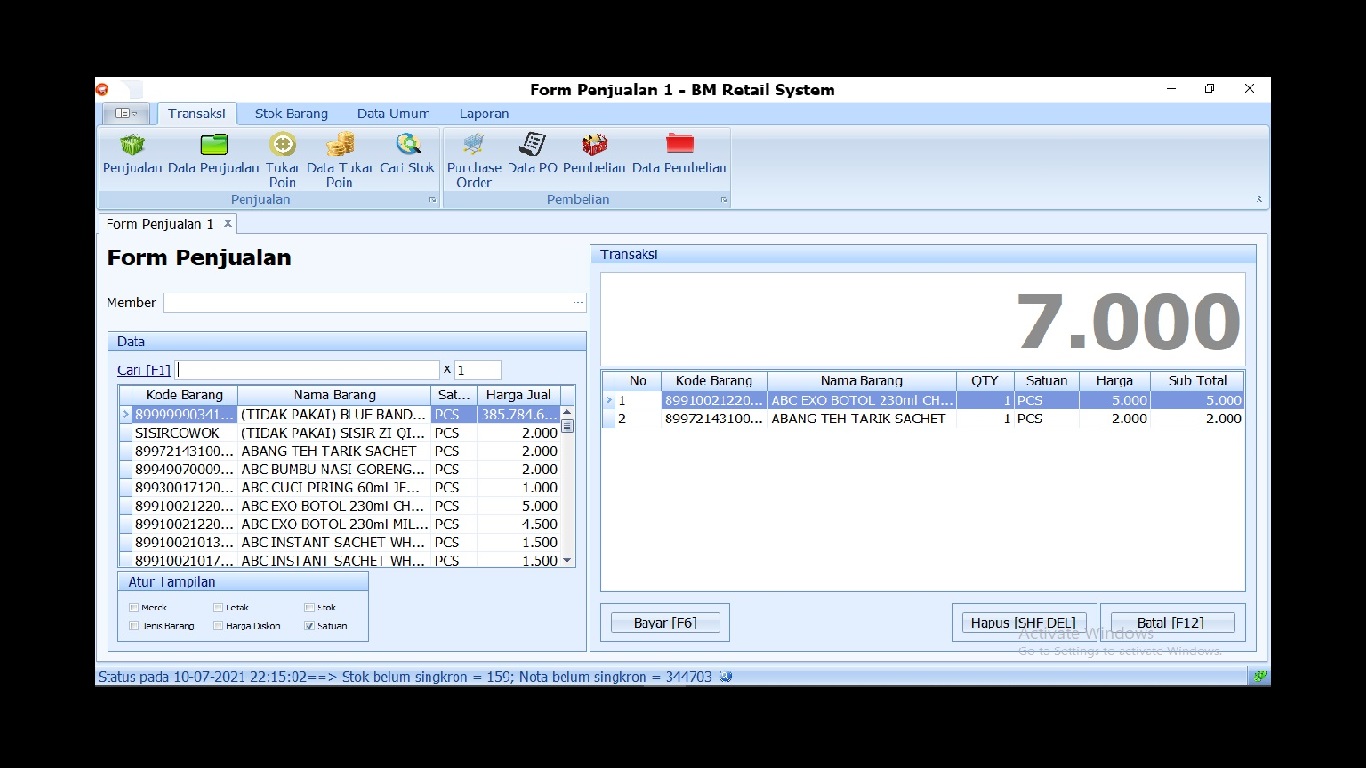This screenshot has width=1366, height=768.
Task: Uncheck the Satuan display checkbox
Action: click(309, 626)
